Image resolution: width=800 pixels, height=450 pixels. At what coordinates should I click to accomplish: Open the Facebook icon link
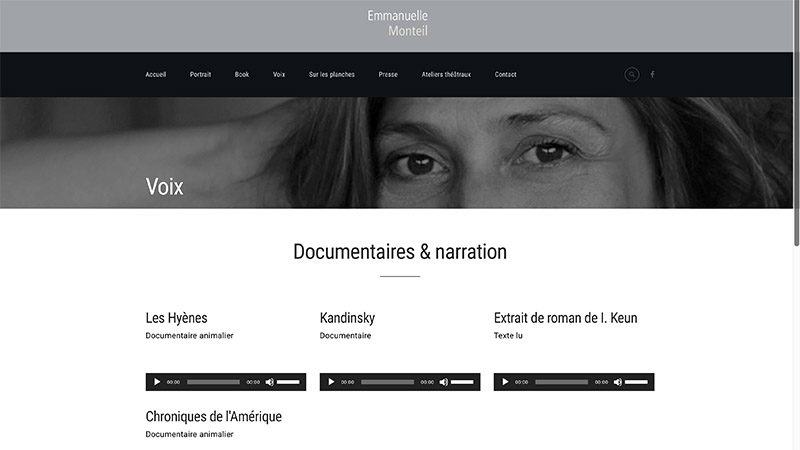(x=652, y=74)
